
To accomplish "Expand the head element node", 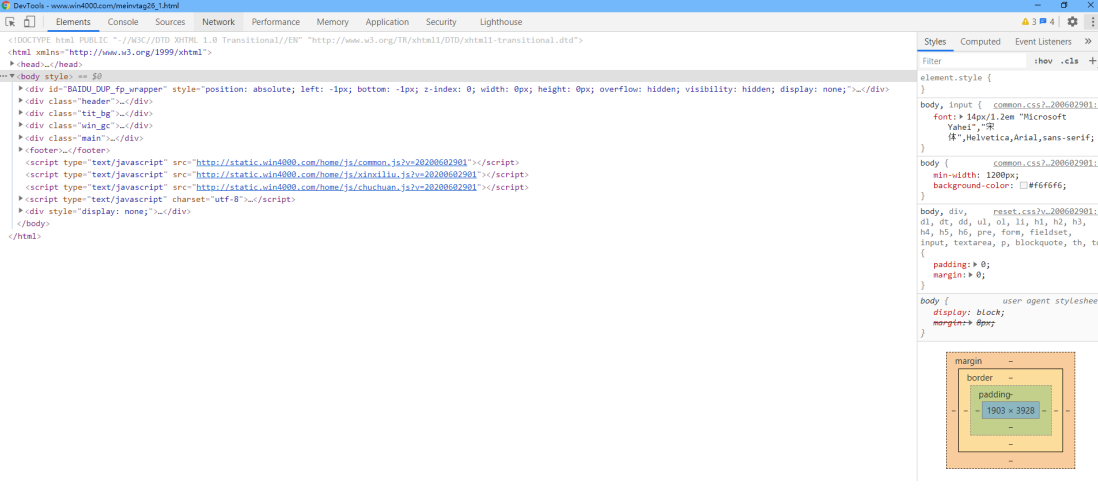I will [x=13, y=64].
